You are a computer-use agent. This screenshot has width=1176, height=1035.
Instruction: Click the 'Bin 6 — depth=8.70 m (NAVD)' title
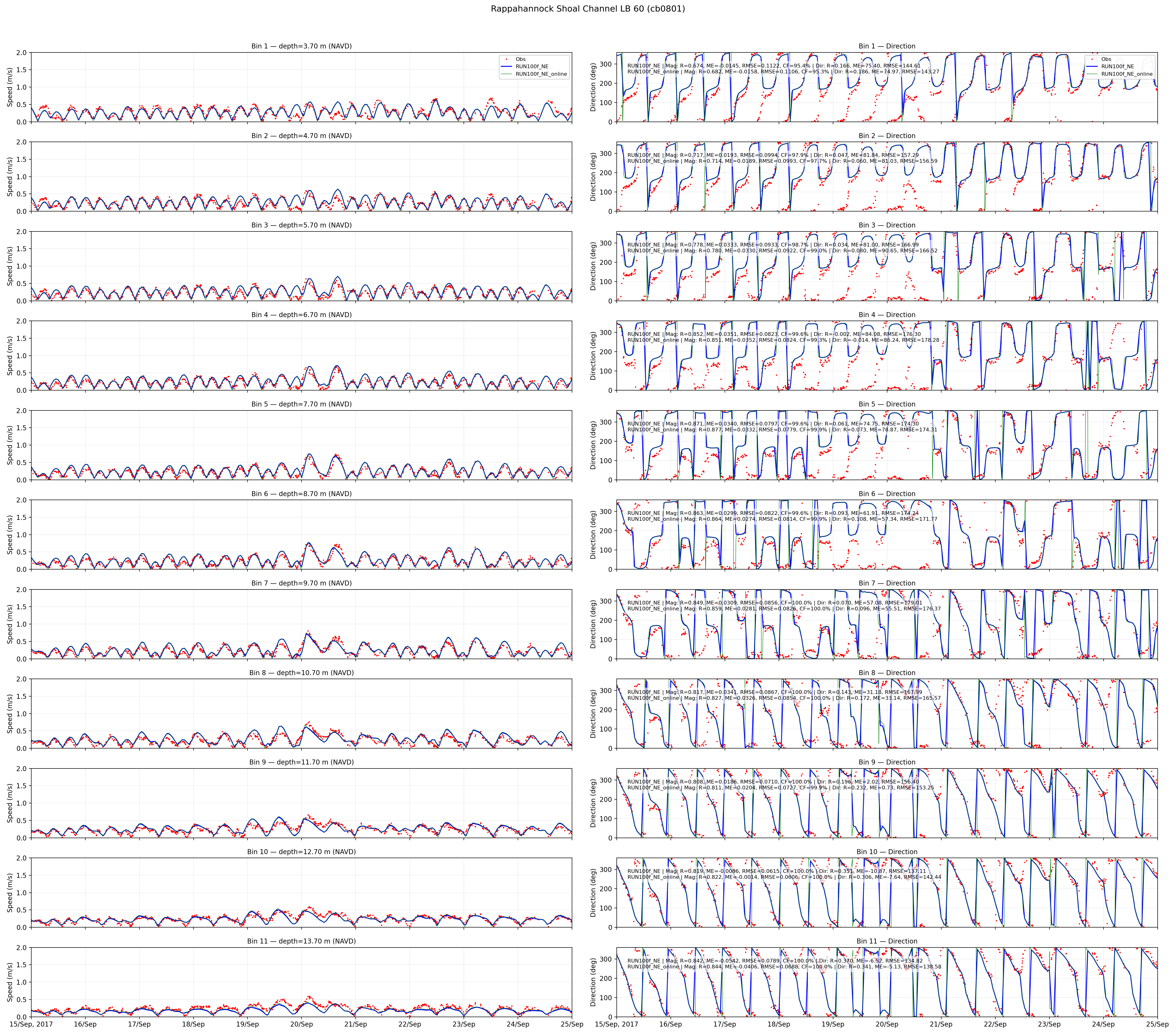pyautogui.click(x=302, y=494)
